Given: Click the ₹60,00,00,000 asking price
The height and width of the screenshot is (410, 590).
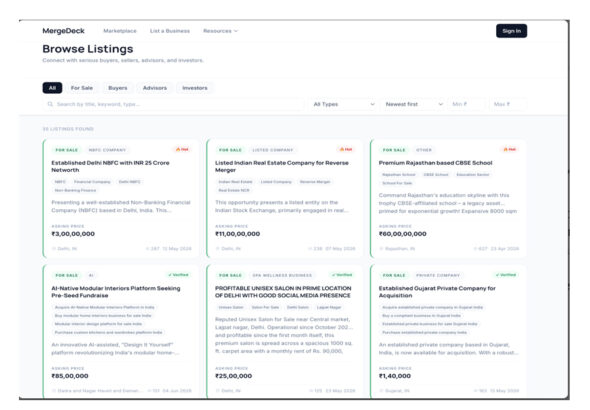Looking at the screenshot, I should point(402,234).
